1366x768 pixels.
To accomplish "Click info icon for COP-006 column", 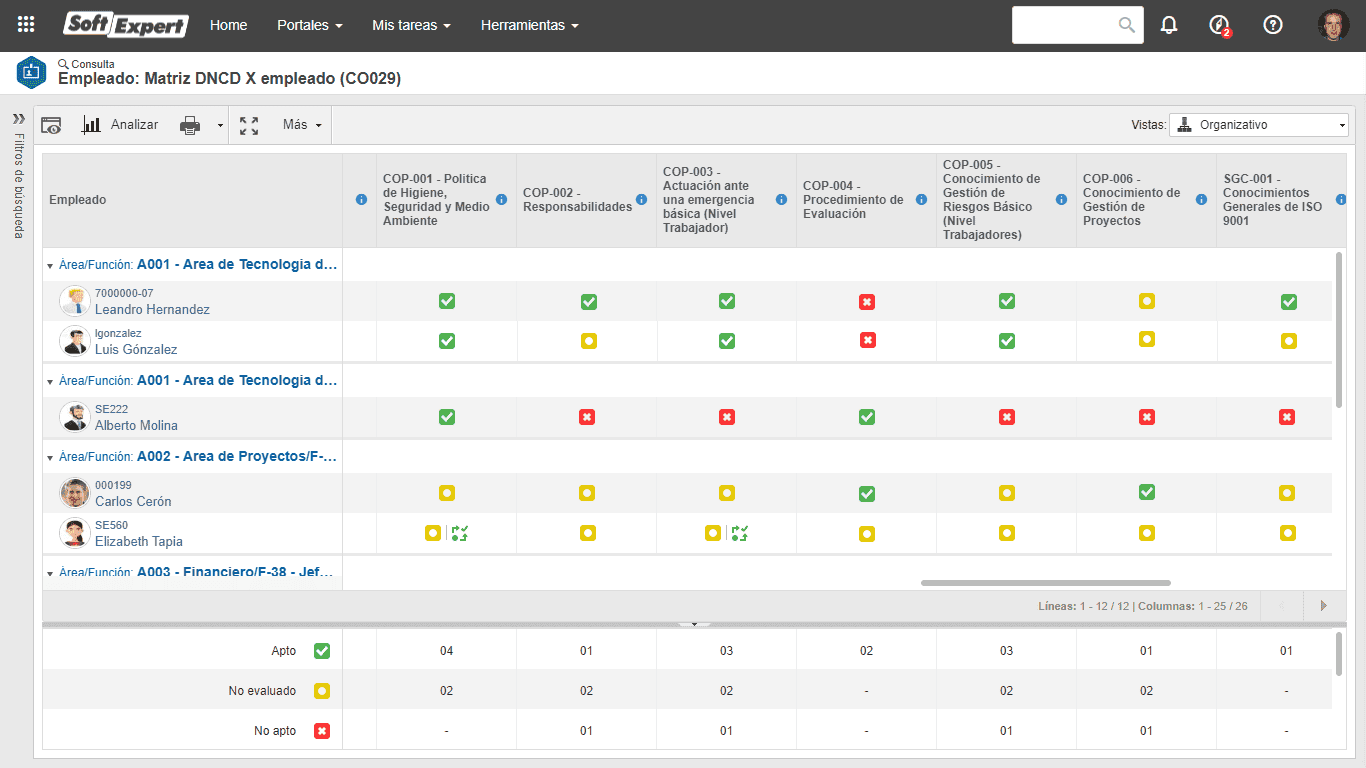I will [x=1201, y=200].
